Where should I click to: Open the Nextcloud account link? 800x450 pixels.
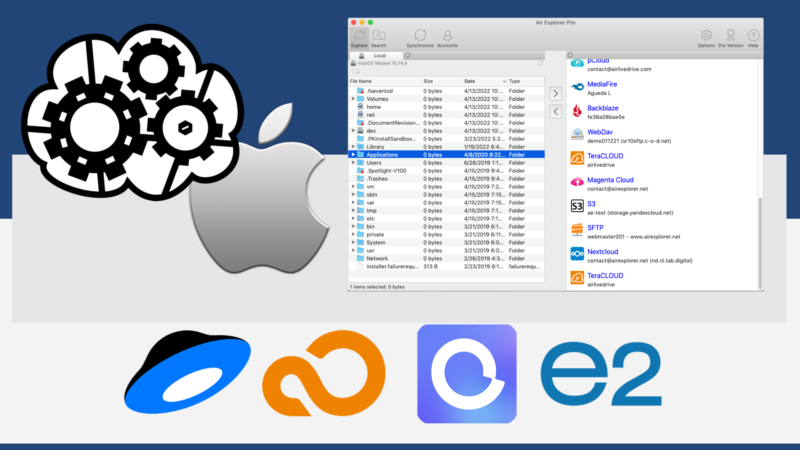(x=603, y=252)
